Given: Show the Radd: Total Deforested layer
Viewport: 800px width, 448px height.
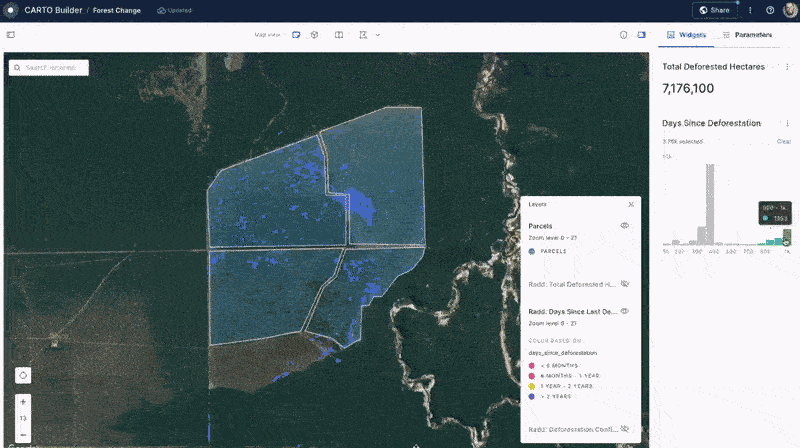Looking at the screenshot, I should pos(624,284).
